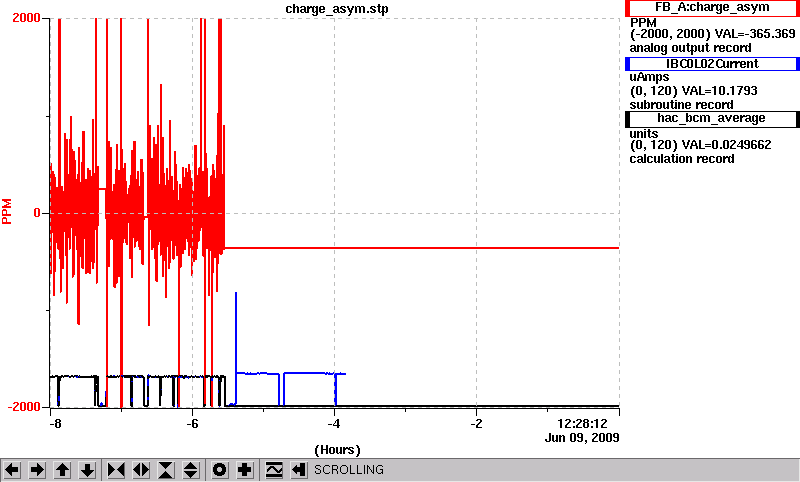Click the plus-sign toolbar icon
The image size is (800, 482).
tap(245, 470)
